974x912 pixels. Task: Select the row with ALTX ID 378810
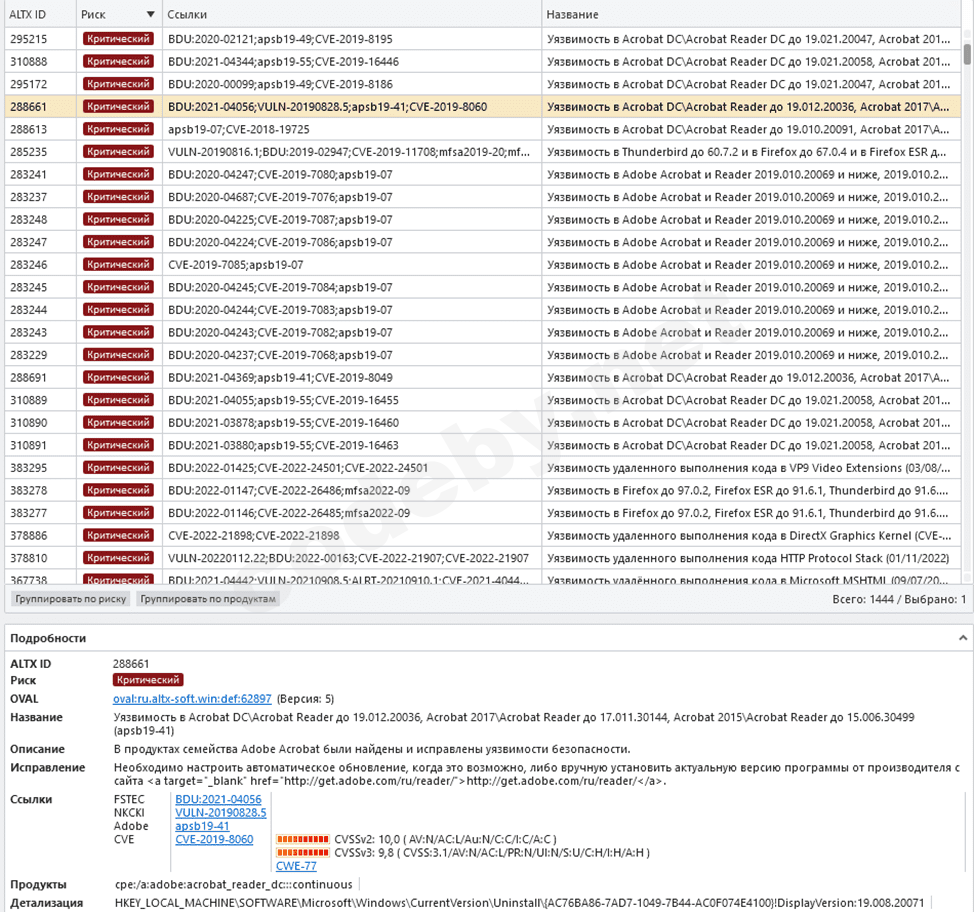click(483, 558)
